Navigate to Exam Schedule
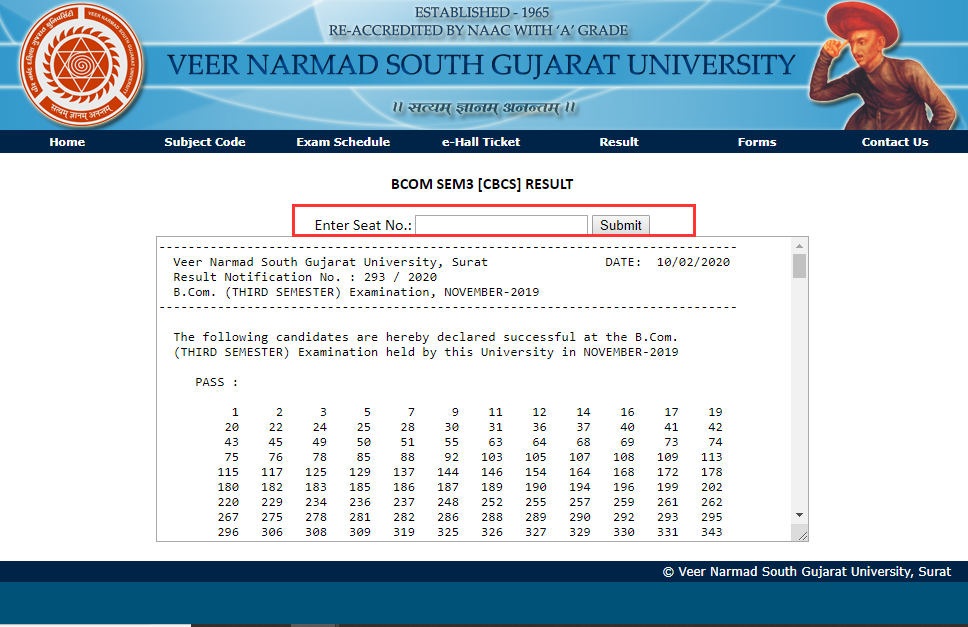Image resolution: width=968 pixels, height=627 pixels. pyautogui.click(x=342, y=141)
